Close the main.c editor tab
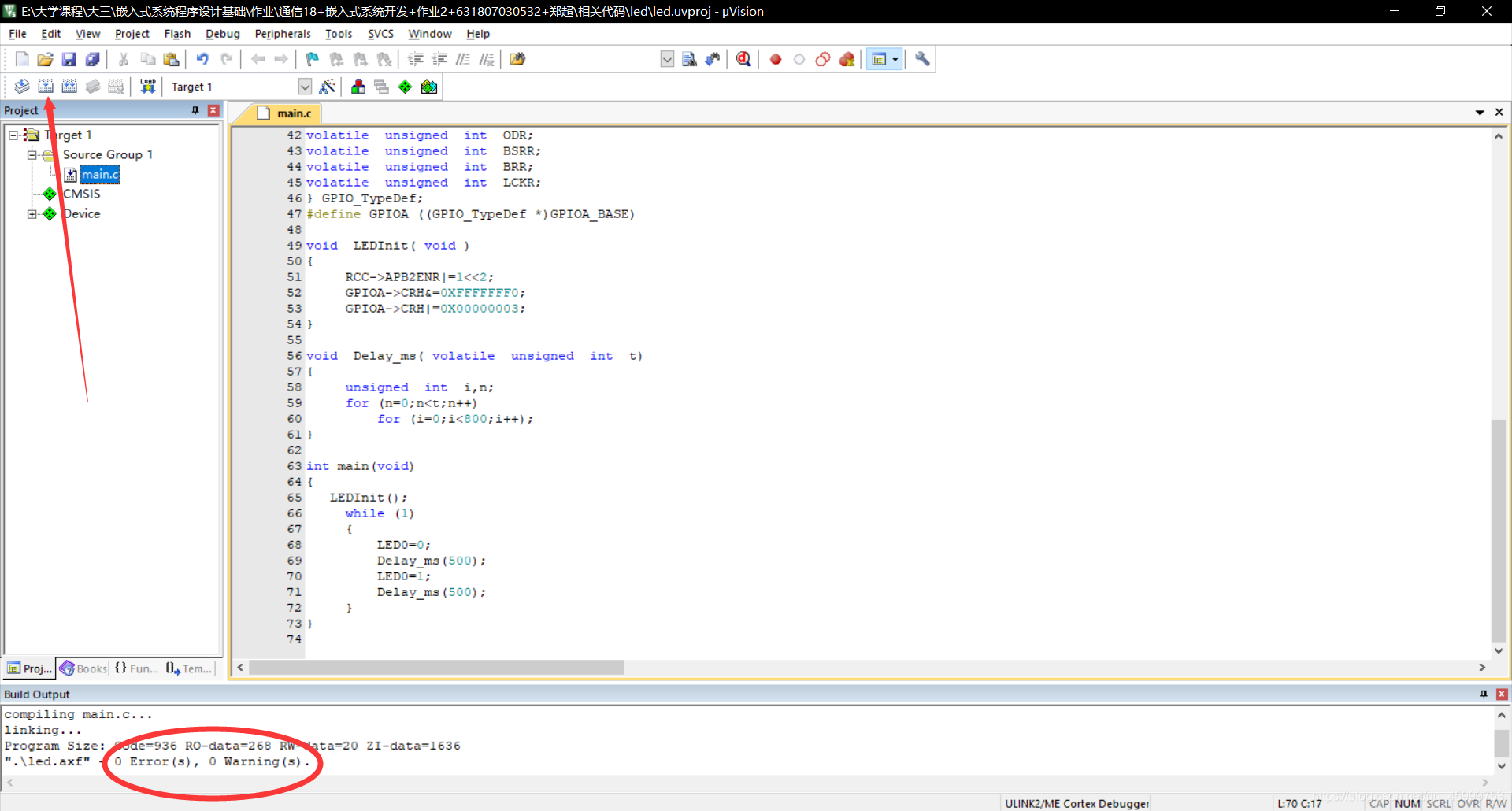This screenshot has height=811, width=1512. [1499, 113]
